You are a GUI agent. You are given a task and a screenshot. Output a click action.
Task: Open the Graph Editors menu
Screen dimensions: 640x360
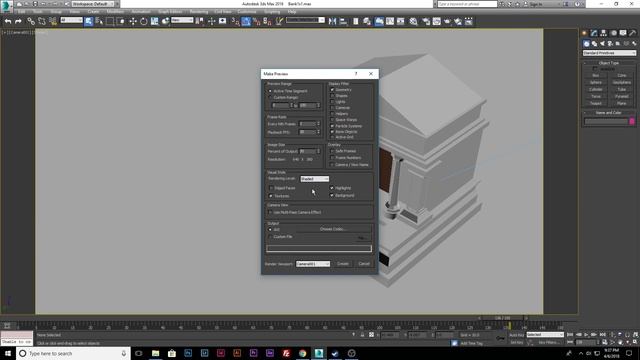click(170, 12)
